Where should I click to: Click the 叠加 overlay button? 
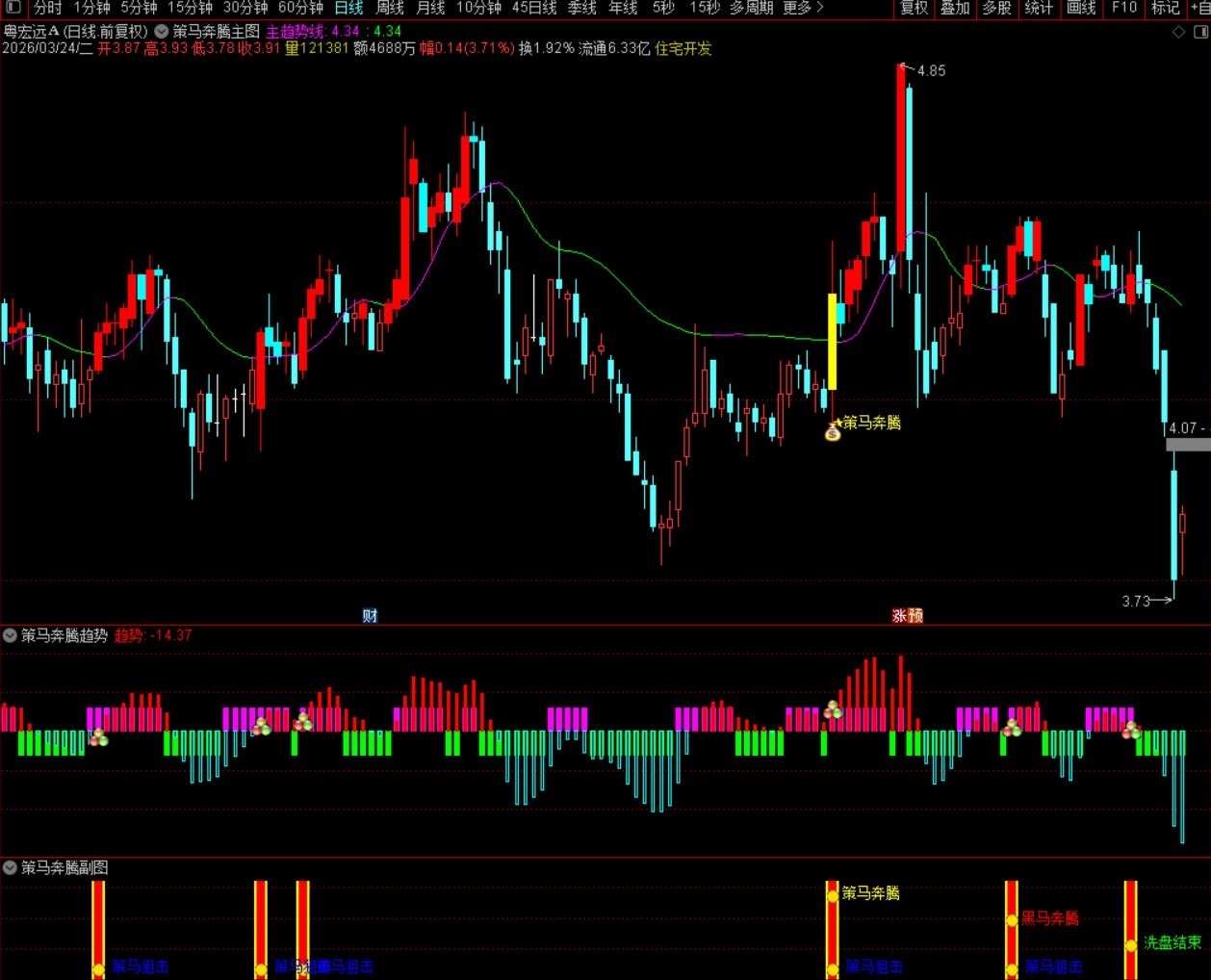click(x=955, y=8)
